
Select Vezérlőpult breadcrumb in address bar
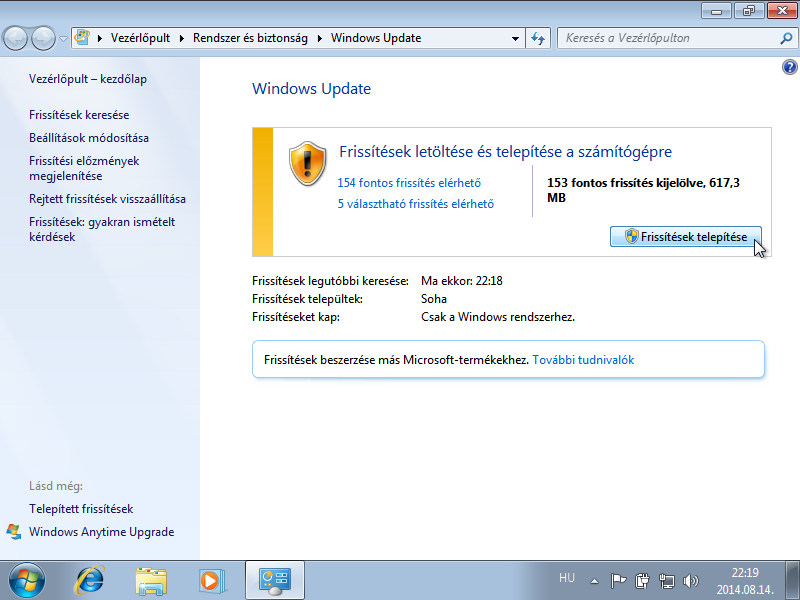(140, 38)
